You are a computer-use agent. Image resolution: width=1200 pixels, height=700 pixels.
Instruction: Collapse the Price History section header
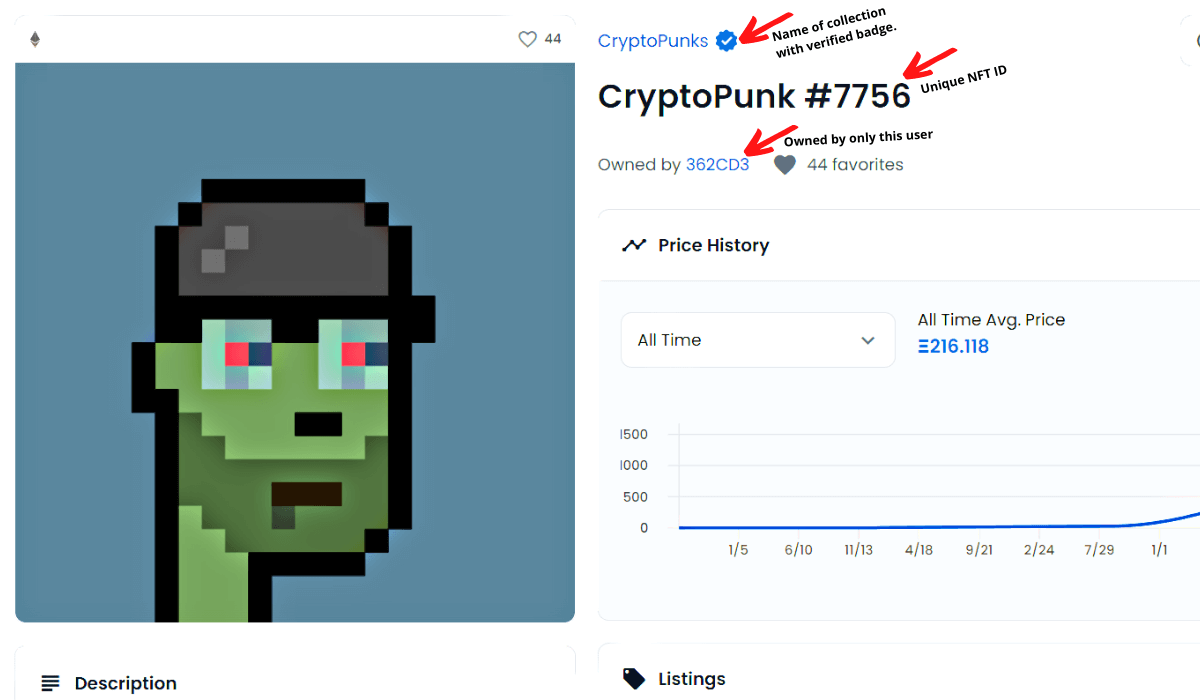click(898, 245)
